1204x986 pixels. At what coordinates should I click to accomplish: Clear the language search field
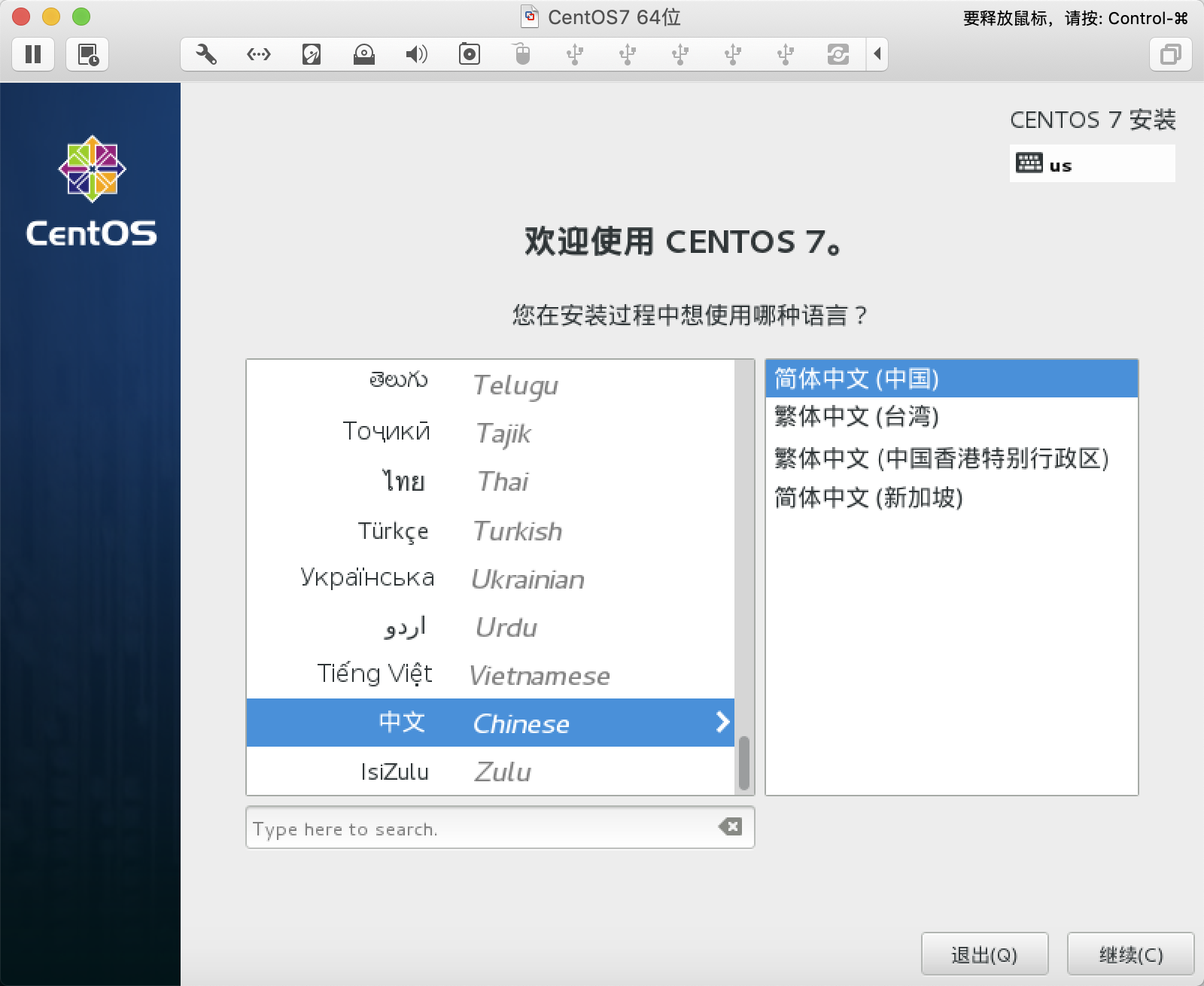[x=730, y=827]
